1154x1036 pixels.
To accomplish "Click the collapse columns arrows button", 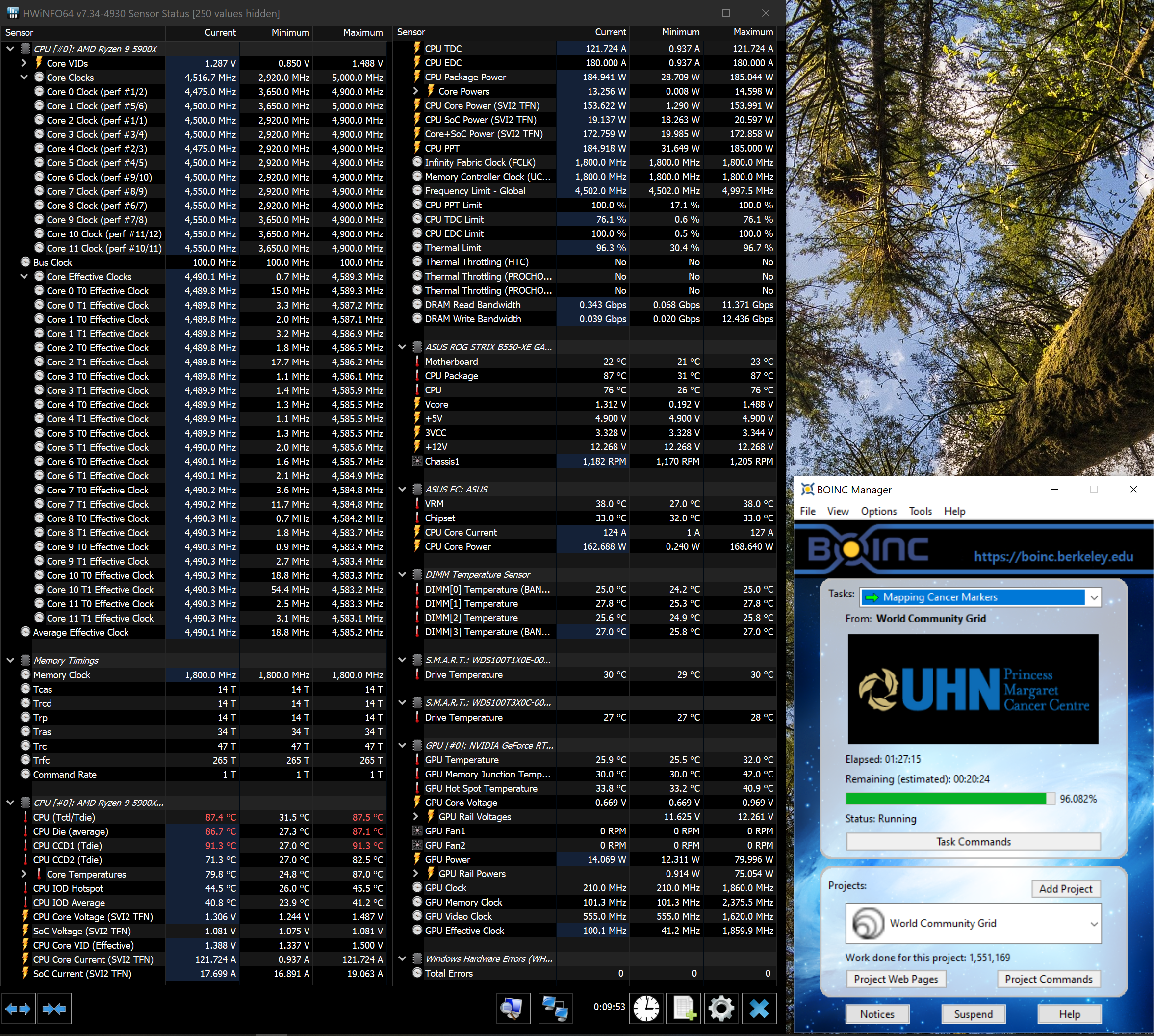I will click(54, 1009).
